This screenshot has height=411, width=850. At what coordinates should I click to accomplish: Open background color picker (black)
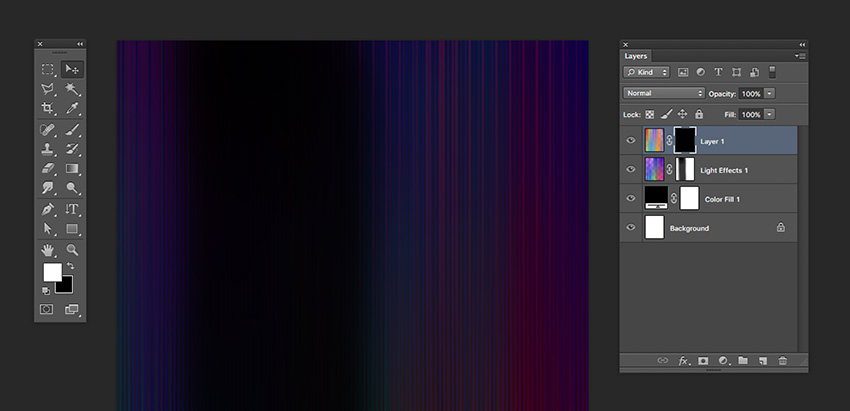coord(66,286)
